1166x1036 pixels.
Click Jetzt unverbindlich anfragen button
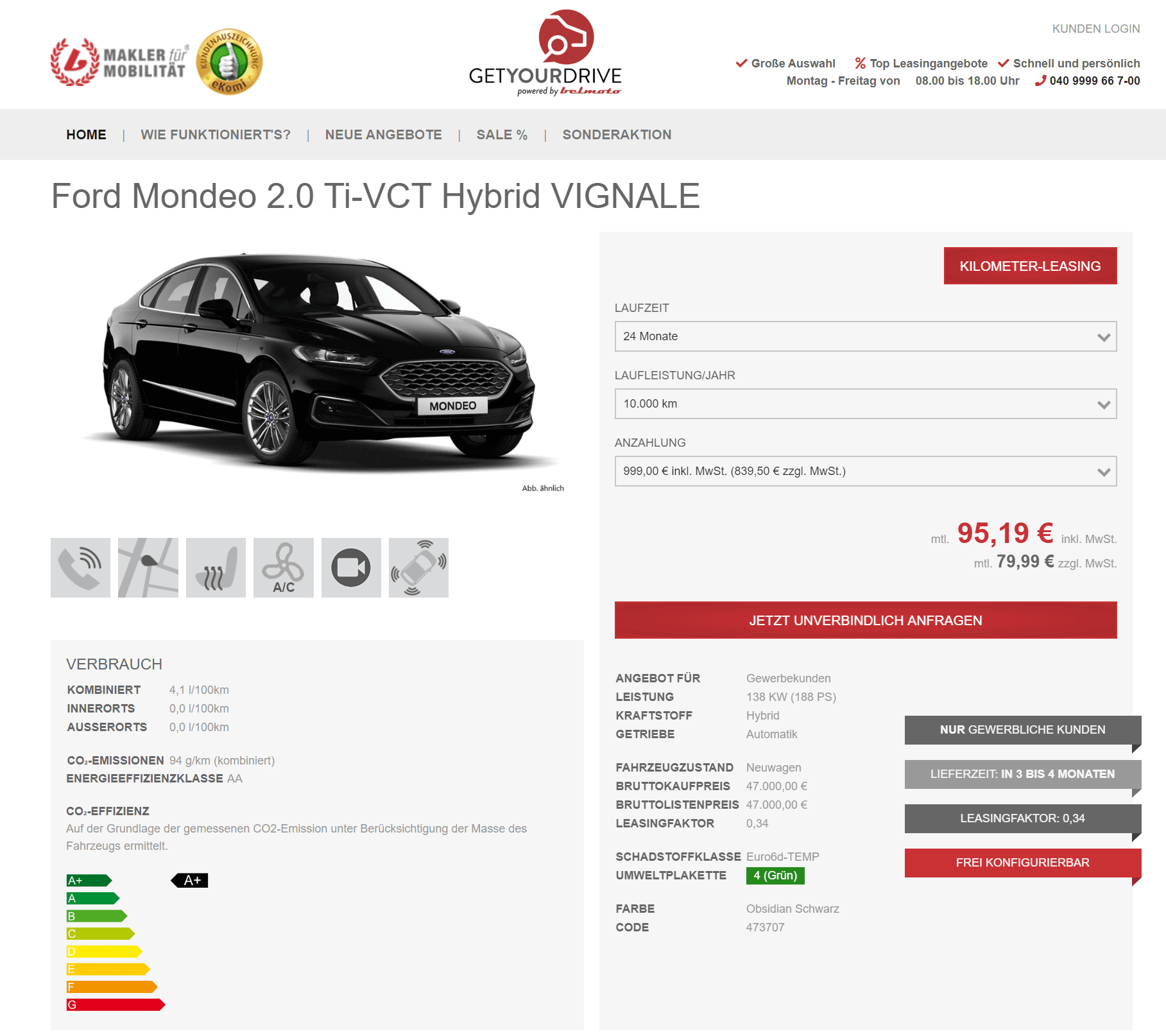[866, 620]
